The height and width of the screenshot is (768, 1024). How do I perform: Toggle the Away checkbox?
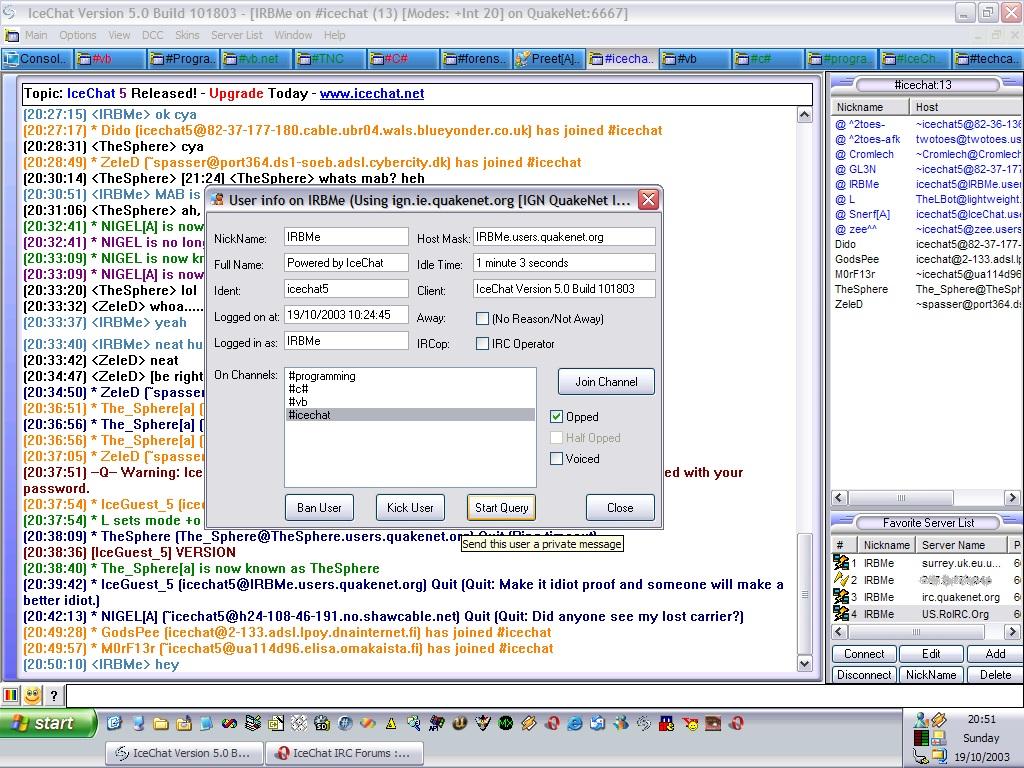pos(483,319)
